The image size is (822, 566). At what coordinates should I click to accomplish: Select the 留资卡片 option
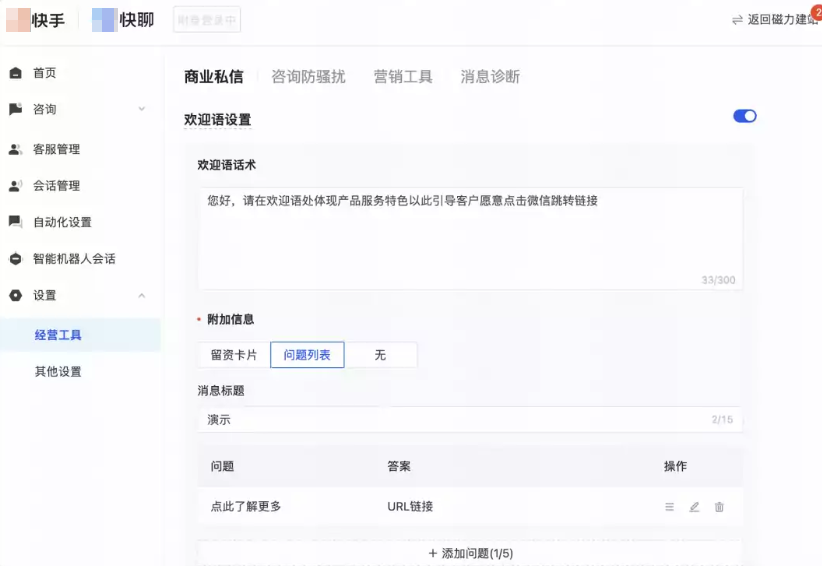tap(234, 355)
